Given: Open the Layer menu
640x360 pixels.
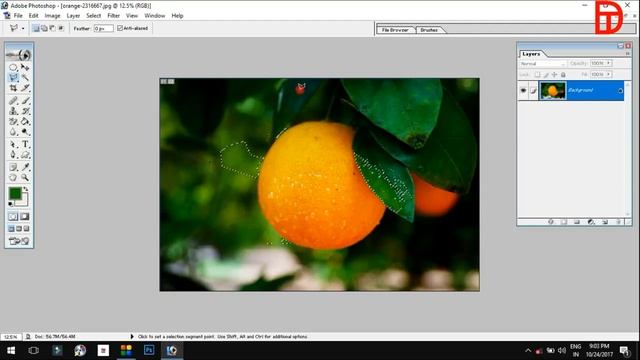Looking at the screenshot, I should 73,16.
